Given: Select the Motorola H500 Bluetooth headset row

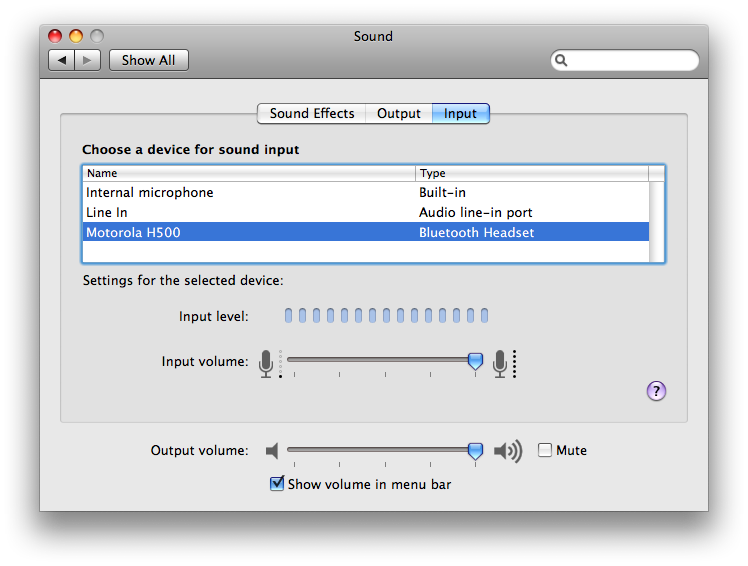Looking at the screenshot, I should [x=134, y=232].
